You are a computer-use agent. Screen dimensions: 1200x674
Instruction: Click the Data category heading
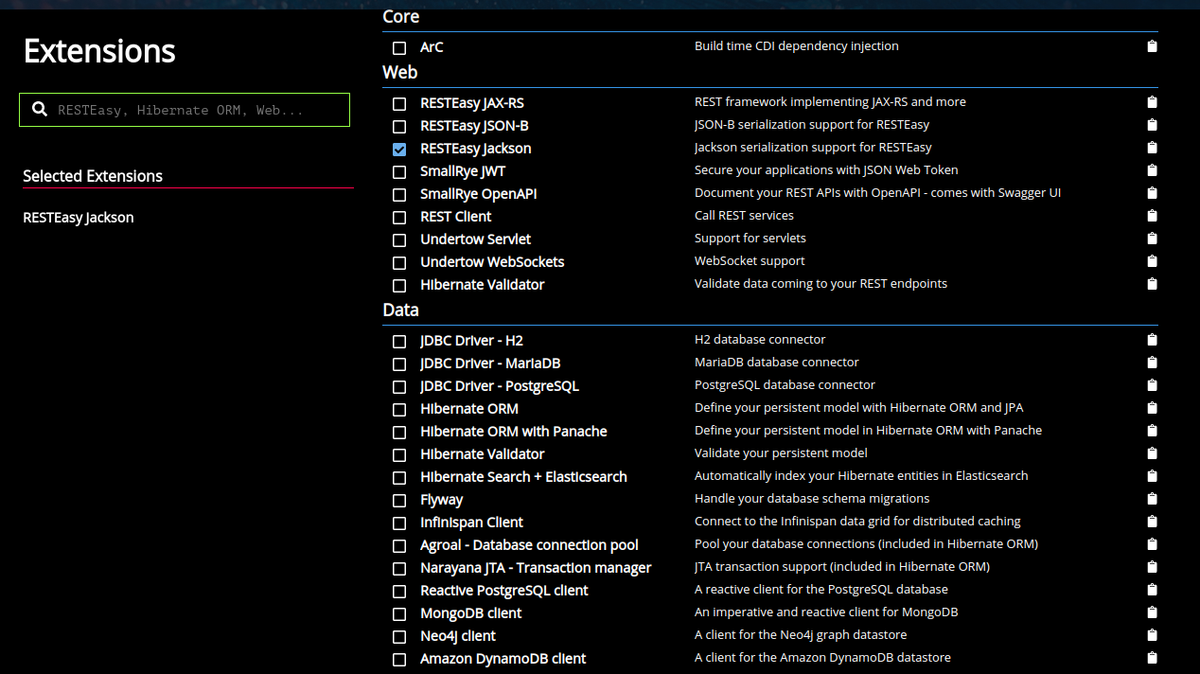pyautogui.click(x=401, y=310)
